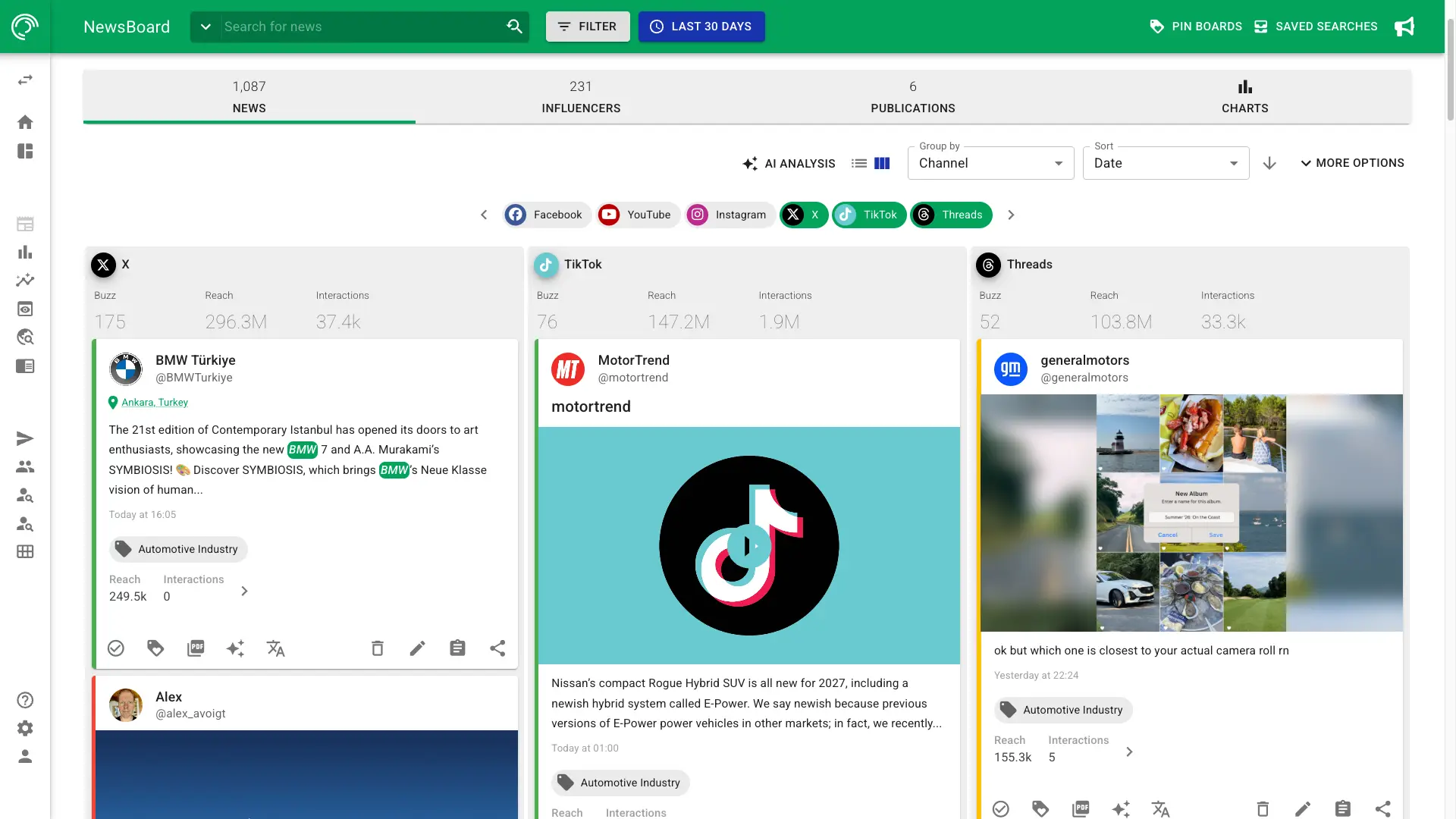Image resolution: width=1456 pixels, height=819 pixels.
Task: Toggle the TikTok channel chip
Action: point(868,215)
